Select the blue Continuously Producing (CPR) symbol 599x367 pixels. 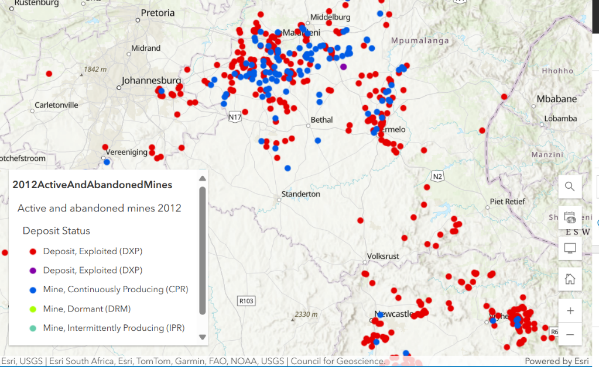coord(33,290)
